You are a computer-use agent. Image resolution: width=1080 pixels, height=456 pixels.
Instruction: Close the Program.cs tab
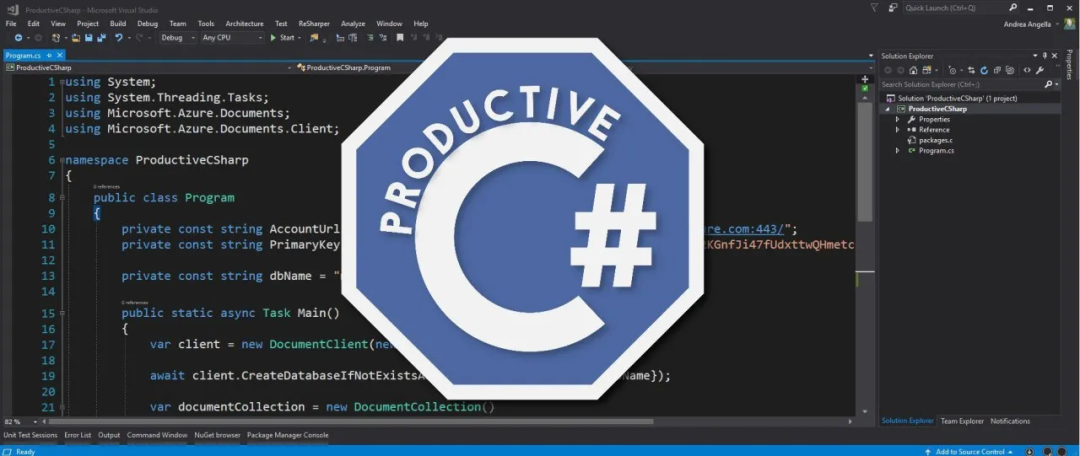point(60,55)
